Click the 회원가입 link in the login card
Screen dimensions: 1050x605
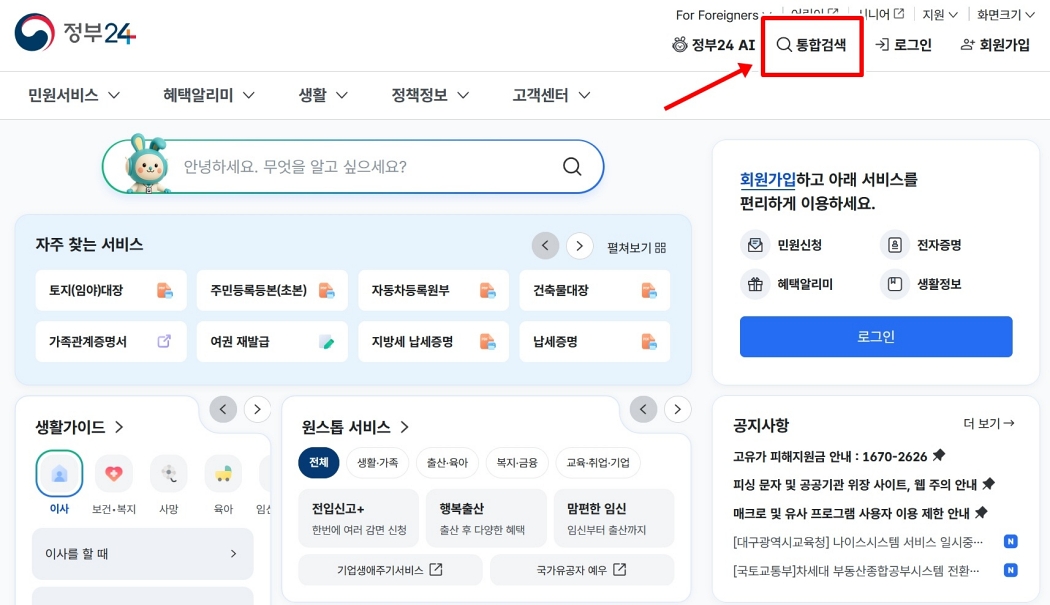pos(767,180)
